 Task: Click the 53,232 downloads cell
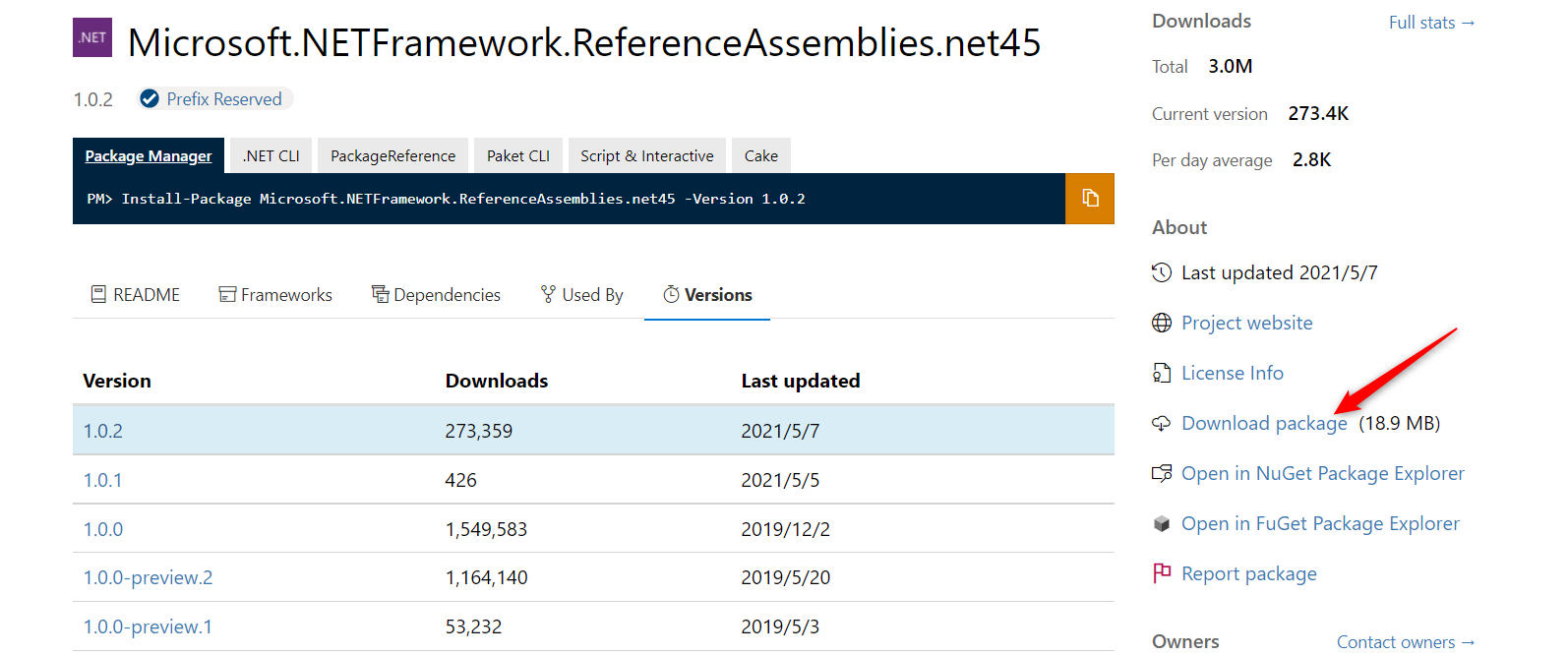click(473, 626)
